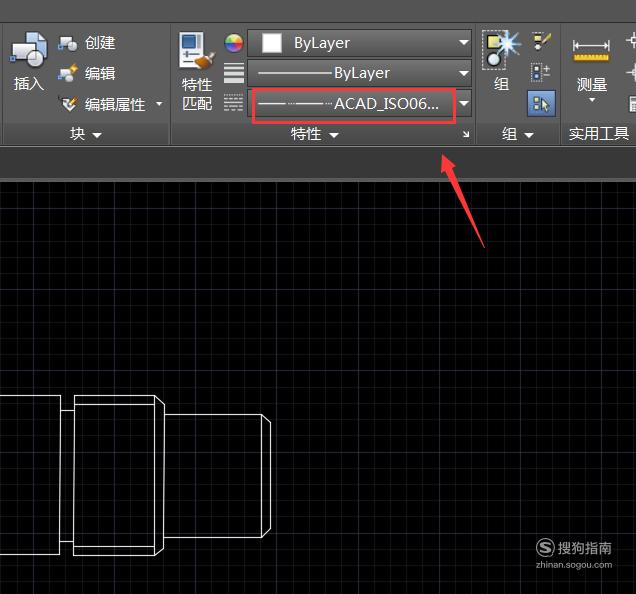The width and height of the screenshot is (636, 594).
Task: Click the Insert block (插入) icon
Action: pos(28,49)
